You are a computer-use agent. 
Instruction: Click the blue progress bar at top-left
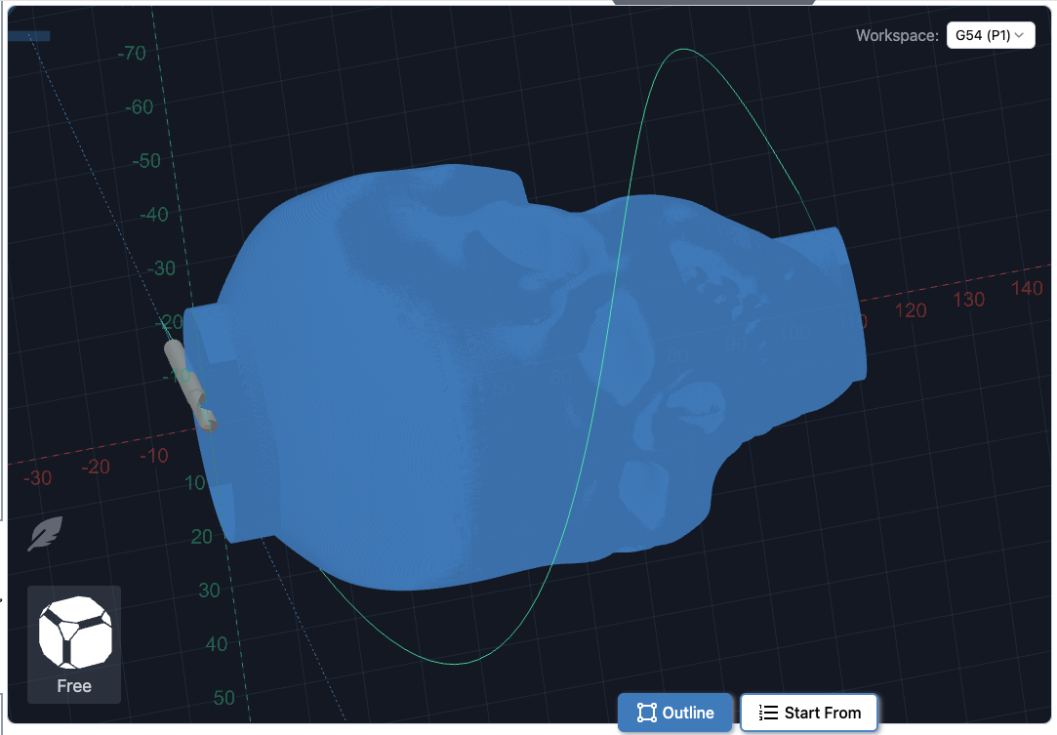coord(29,36)
